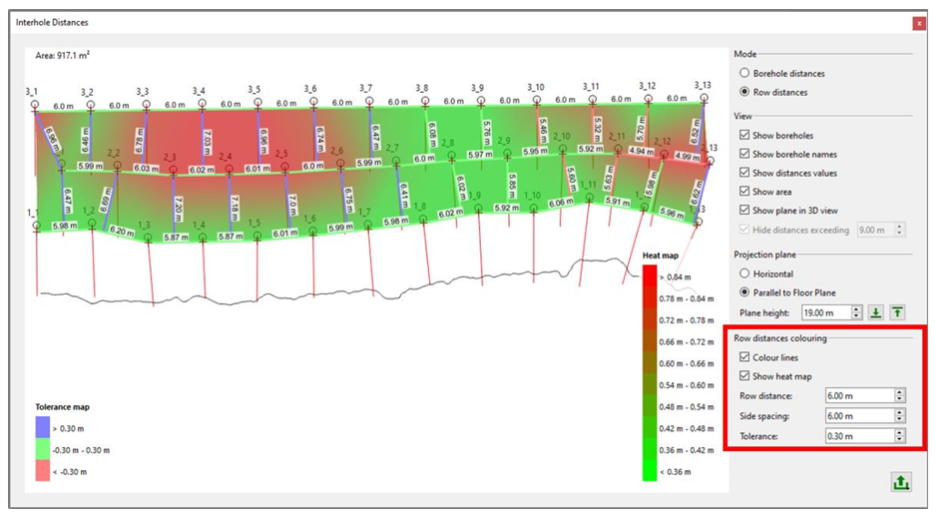Click the Row distance spinner arrows
The width and height of the screenshot is (936, 514).
tap(899, 396)
